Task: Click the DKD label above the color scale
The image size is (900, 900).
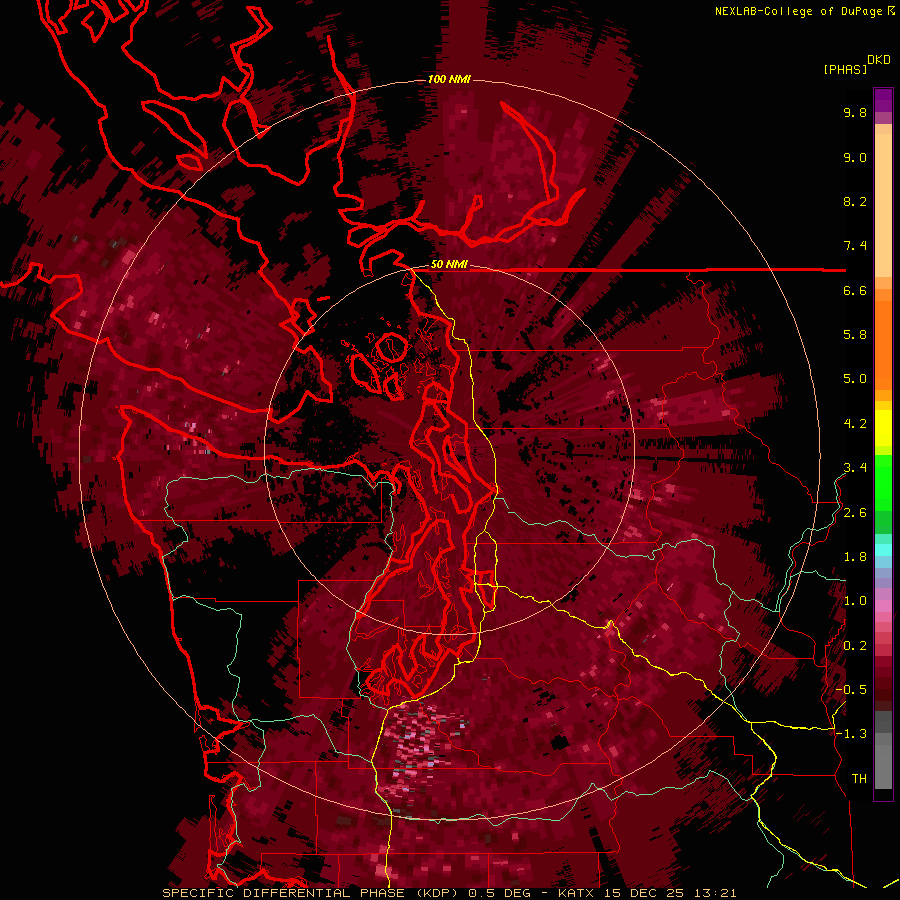Action: point(879,60)
